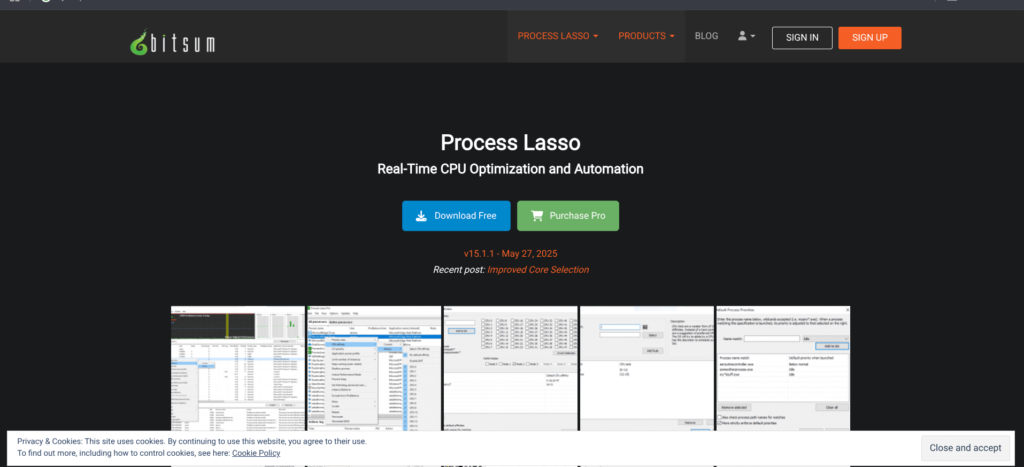Open the Bitsum logo homepage link
The width and height of the screenshot is (1024, 467).
(x=172, y=42)
